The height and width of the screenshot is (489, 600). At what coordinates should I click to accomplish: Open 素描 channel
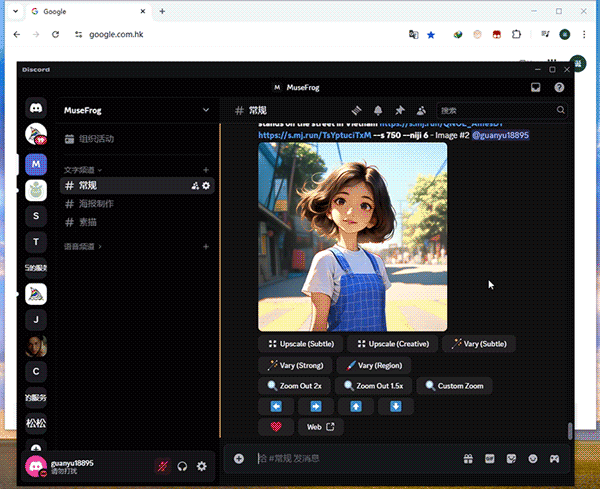(137, 222)
